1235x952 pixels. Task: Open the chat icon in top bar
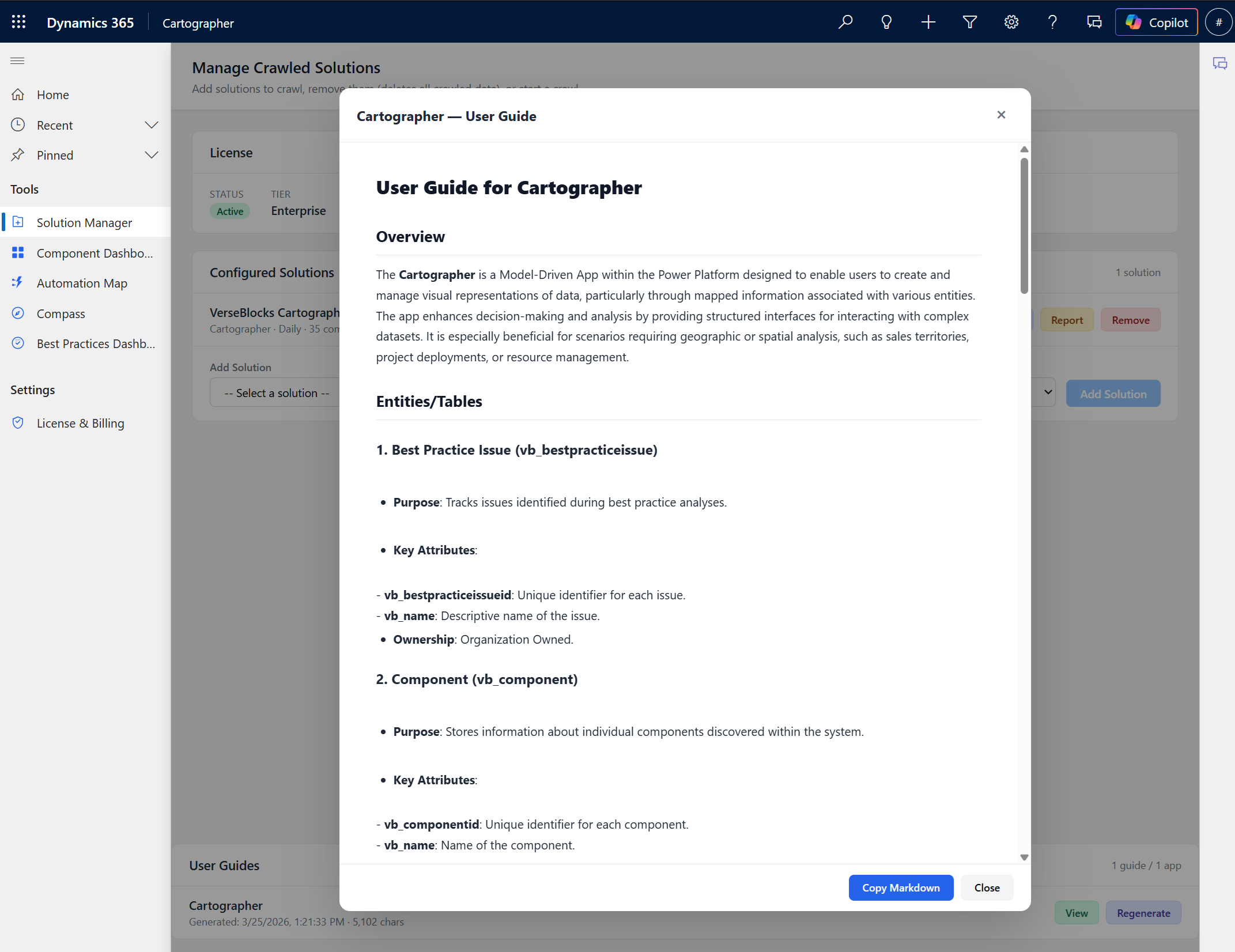pyautogui.click(x=1094, y=22)
